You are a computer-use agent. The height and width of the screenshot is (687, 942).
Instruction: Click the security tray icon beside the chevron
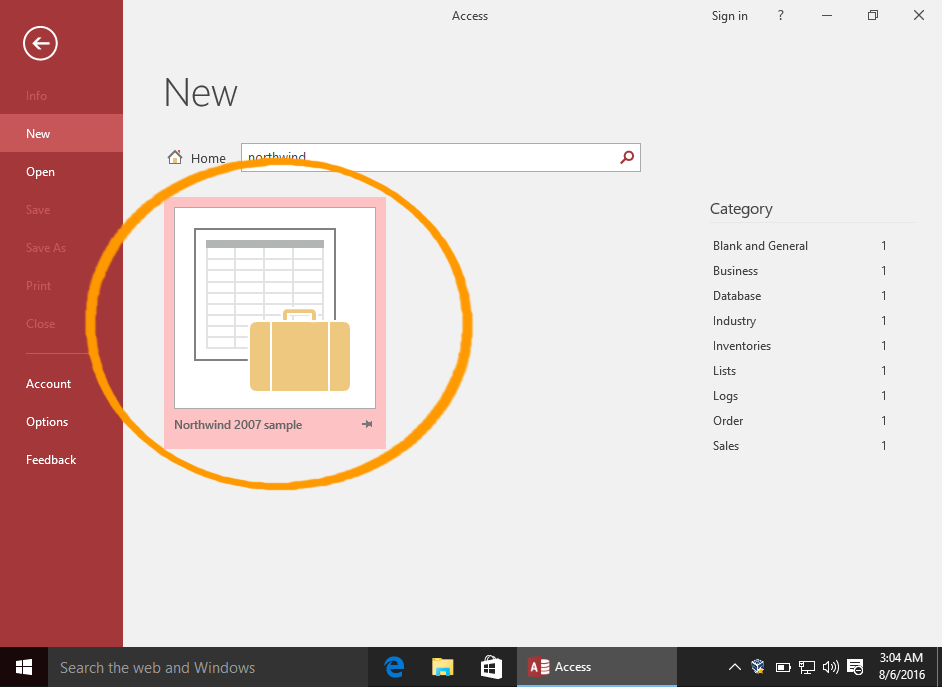click(x=758, y=667)
